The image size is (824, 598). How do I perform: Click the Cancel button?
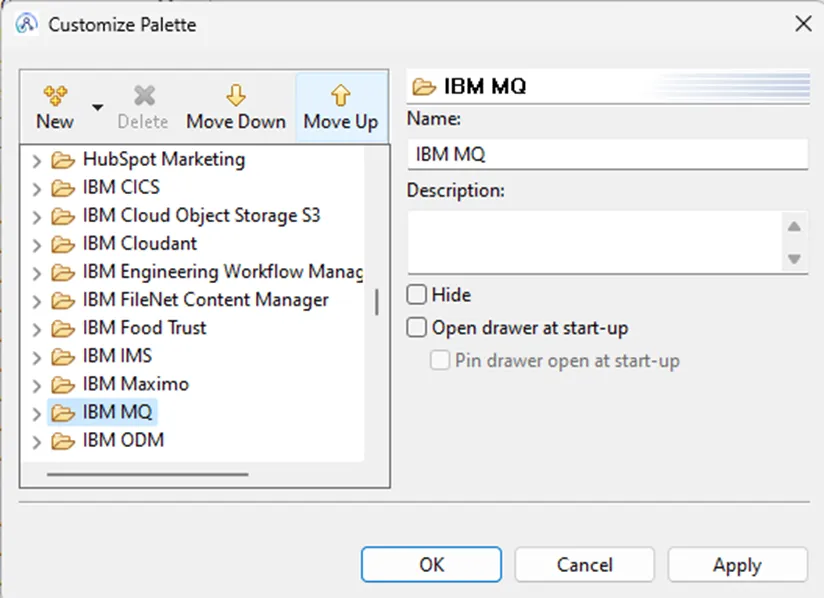[584, 564]
